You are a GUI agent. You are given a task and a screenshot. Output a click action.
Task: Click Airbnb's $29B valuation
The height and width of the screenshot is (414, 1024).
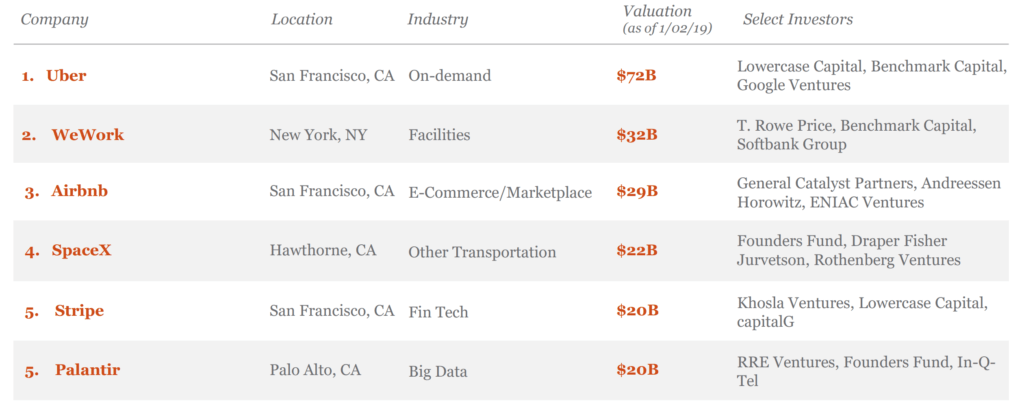[x=637, y=192]
